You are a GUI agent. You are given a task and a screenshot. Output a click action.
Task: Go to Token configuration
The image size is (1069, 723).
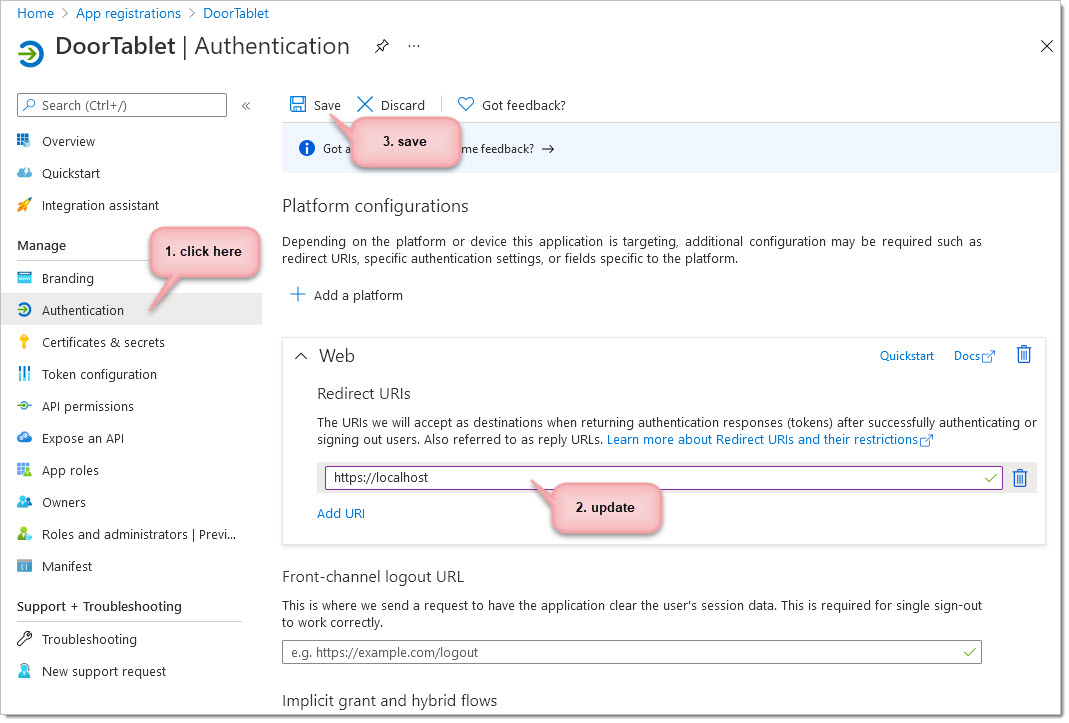[x=99, y=374]
